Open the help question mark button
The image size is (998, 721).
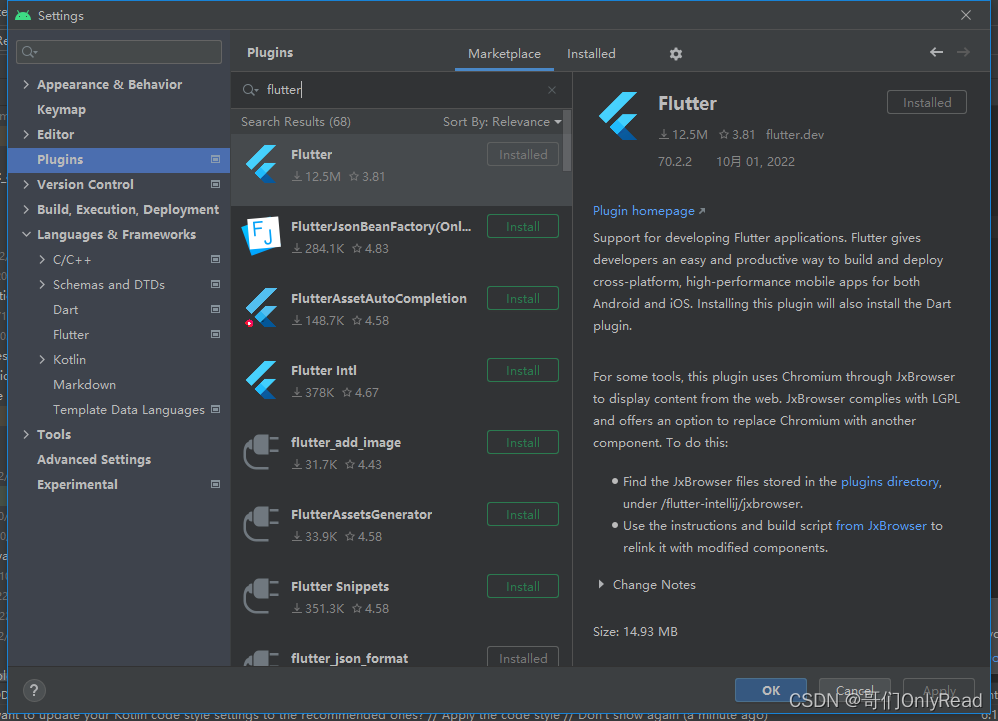tap(34, 690)
